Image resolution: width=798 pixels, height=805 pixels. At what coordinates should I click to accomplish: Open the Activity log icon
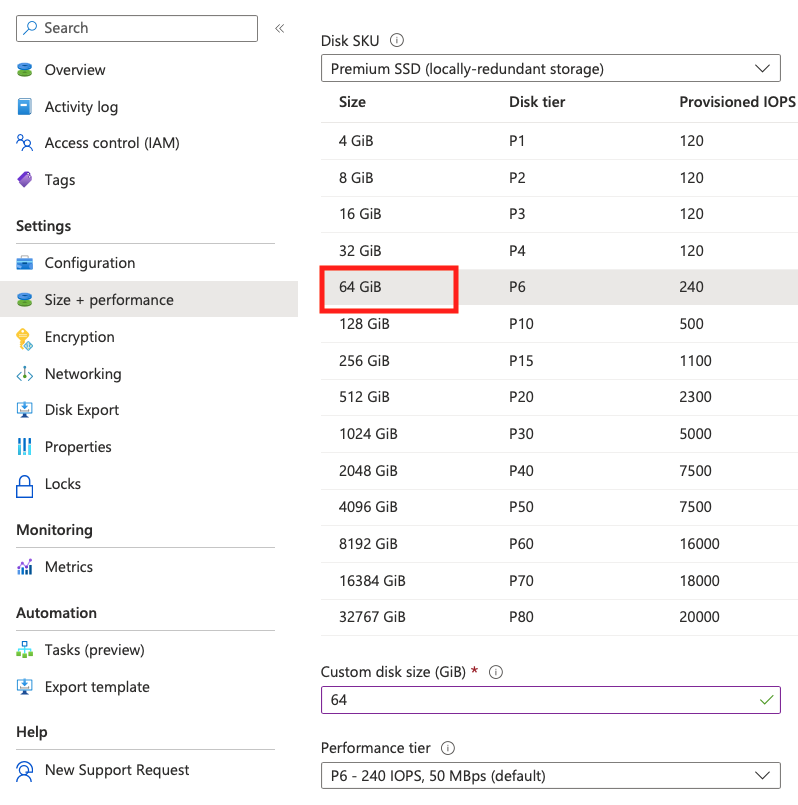[x=25, y=107]
